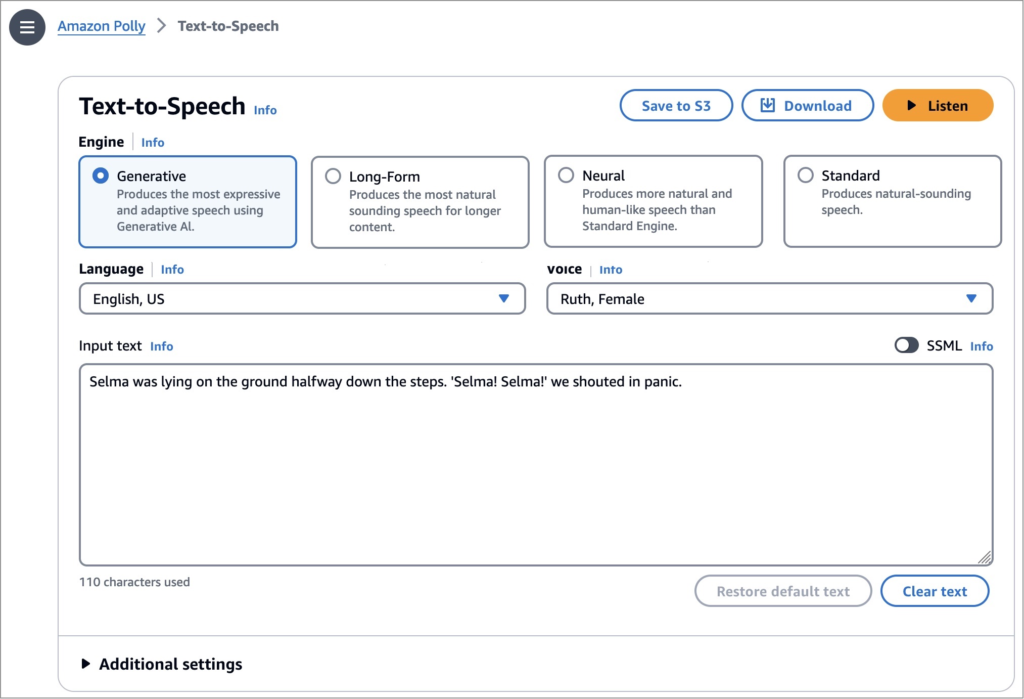This screenshot has width=1024, height=699.
Task: Open the Language dropdown showing English, US
Action: click(x=302, y=298)
